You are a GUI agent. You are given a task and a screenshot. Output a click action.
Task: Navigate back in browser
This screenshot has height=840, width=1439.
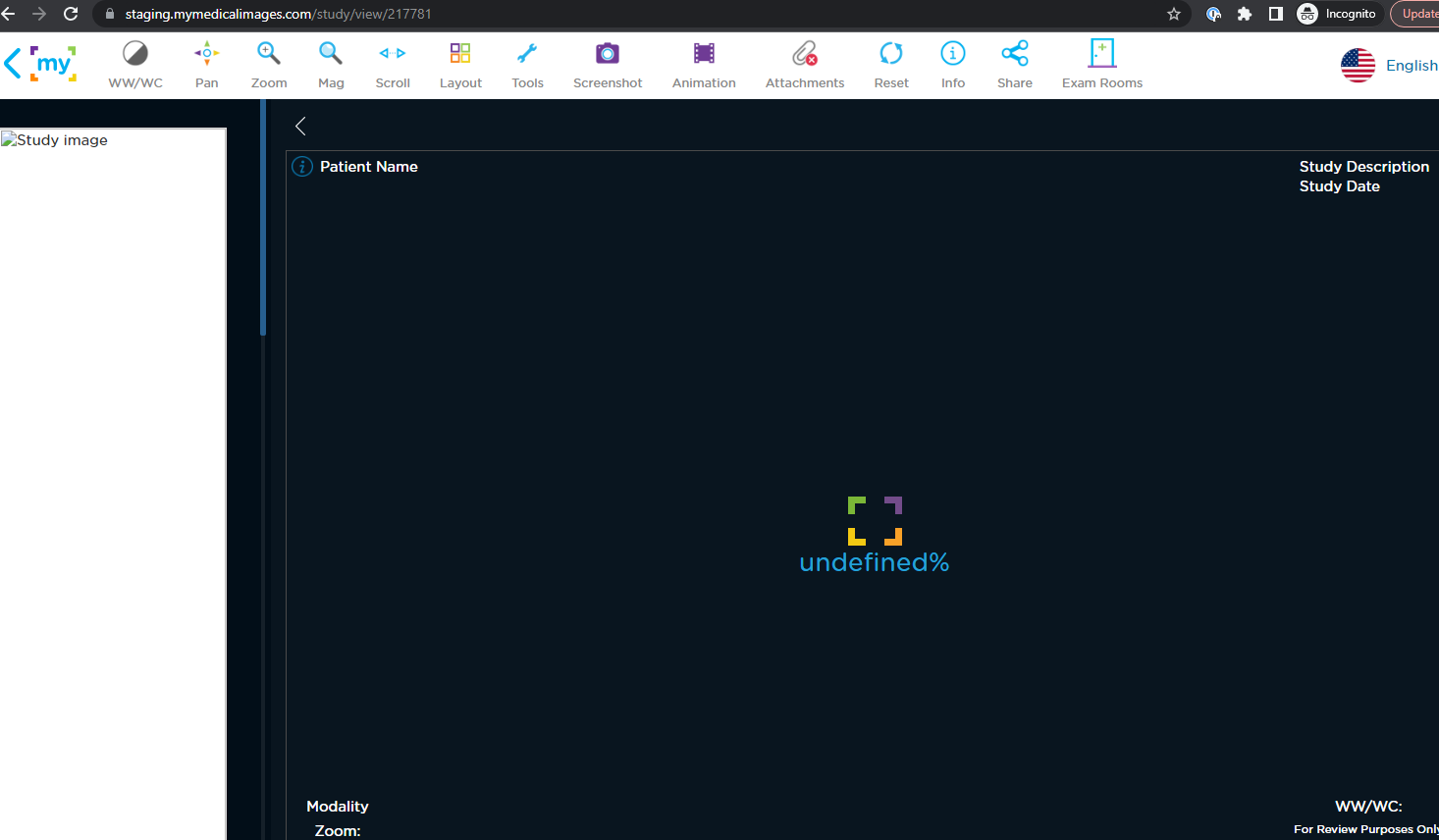click(x=9, y=14)
